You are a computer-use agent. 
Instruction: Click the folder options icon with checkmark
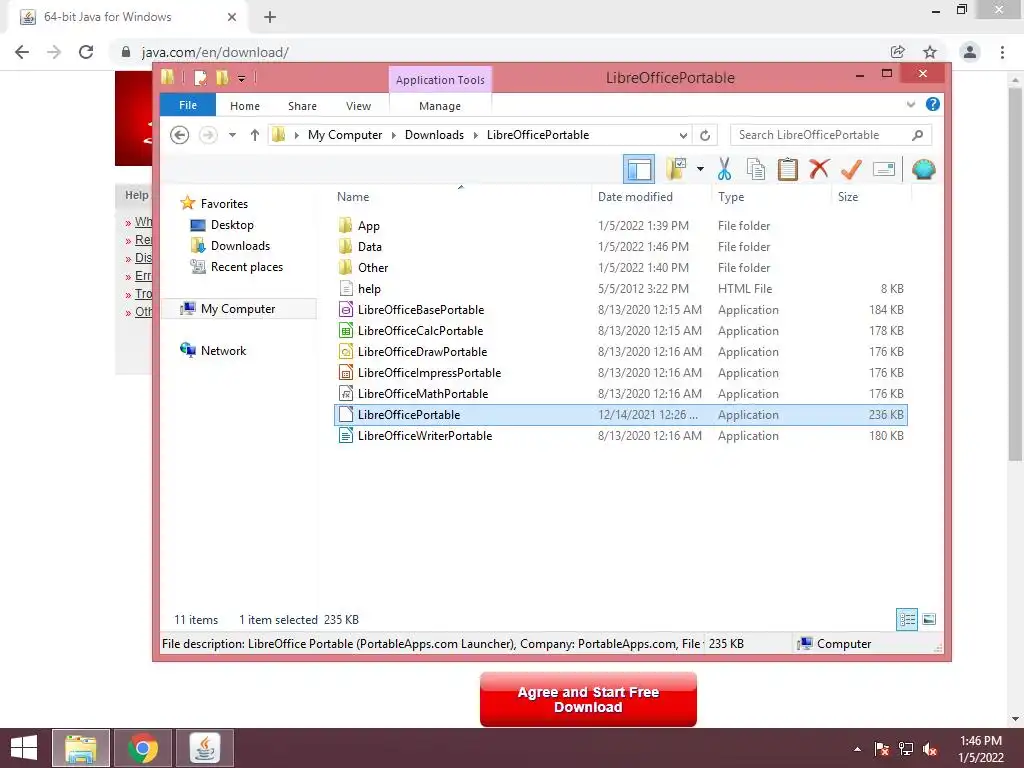click(677, 168)
